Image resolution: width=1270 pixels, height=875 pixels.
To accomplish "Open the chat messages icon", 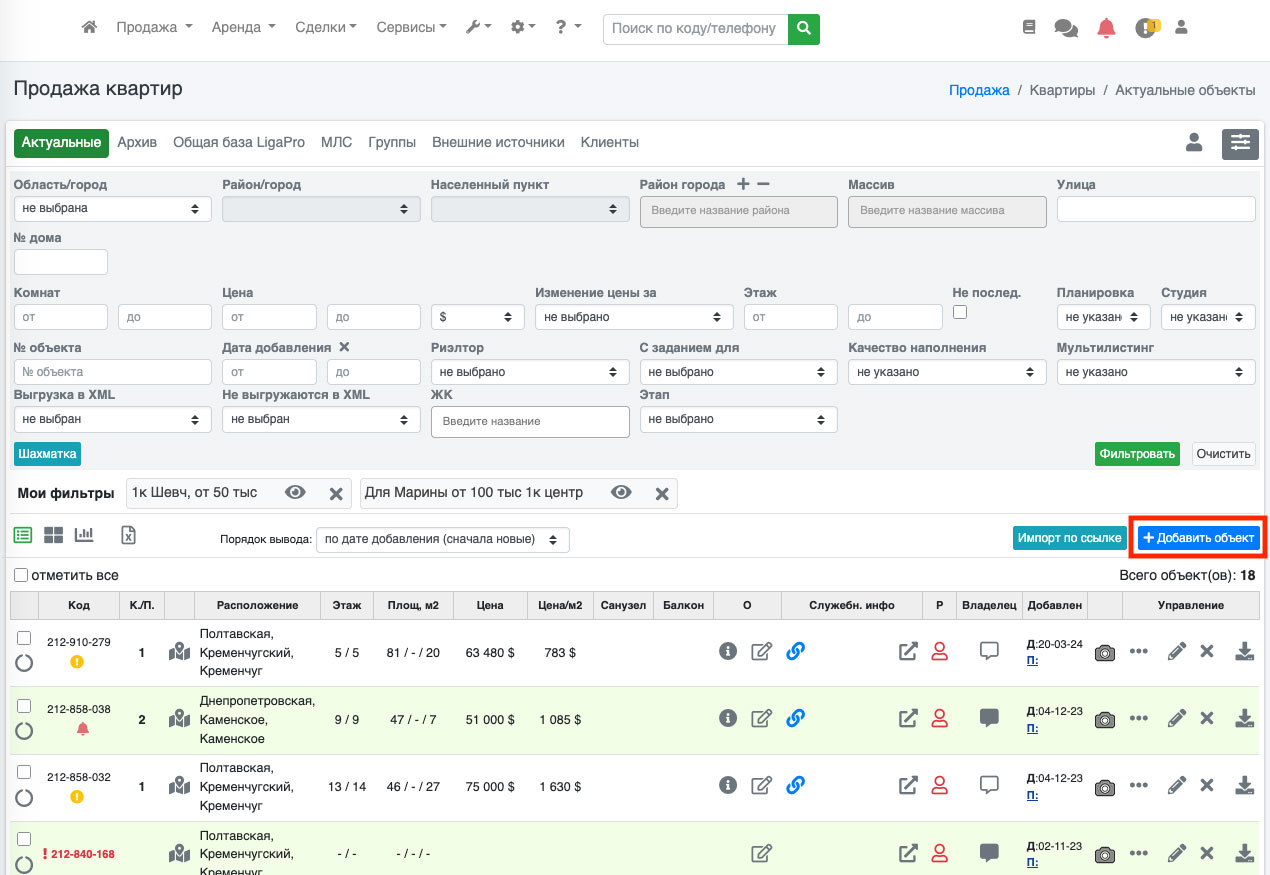I will [1066, 28].
